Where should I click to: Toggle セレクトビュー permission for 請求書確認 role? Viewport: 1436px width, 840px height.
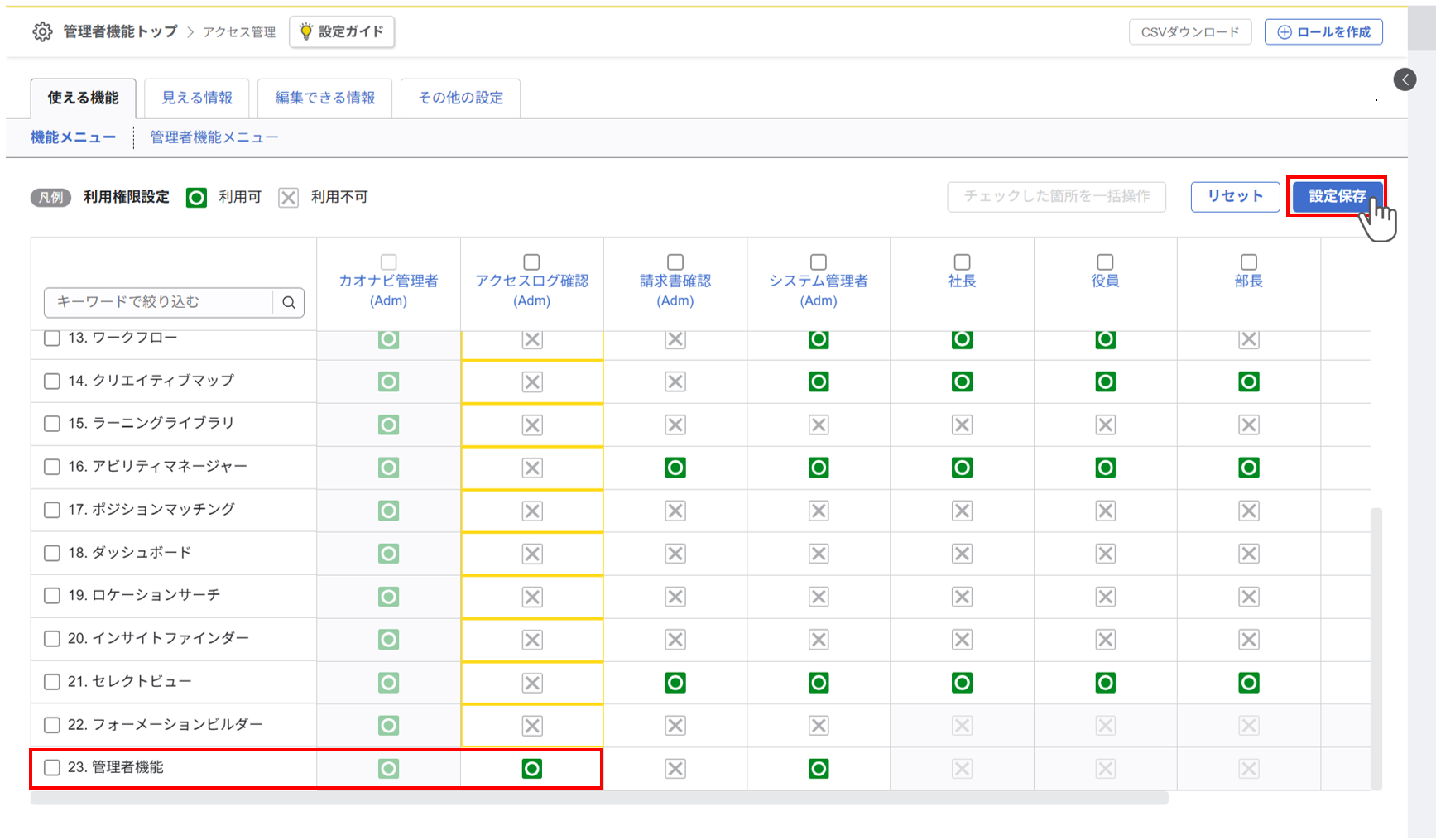675,683
